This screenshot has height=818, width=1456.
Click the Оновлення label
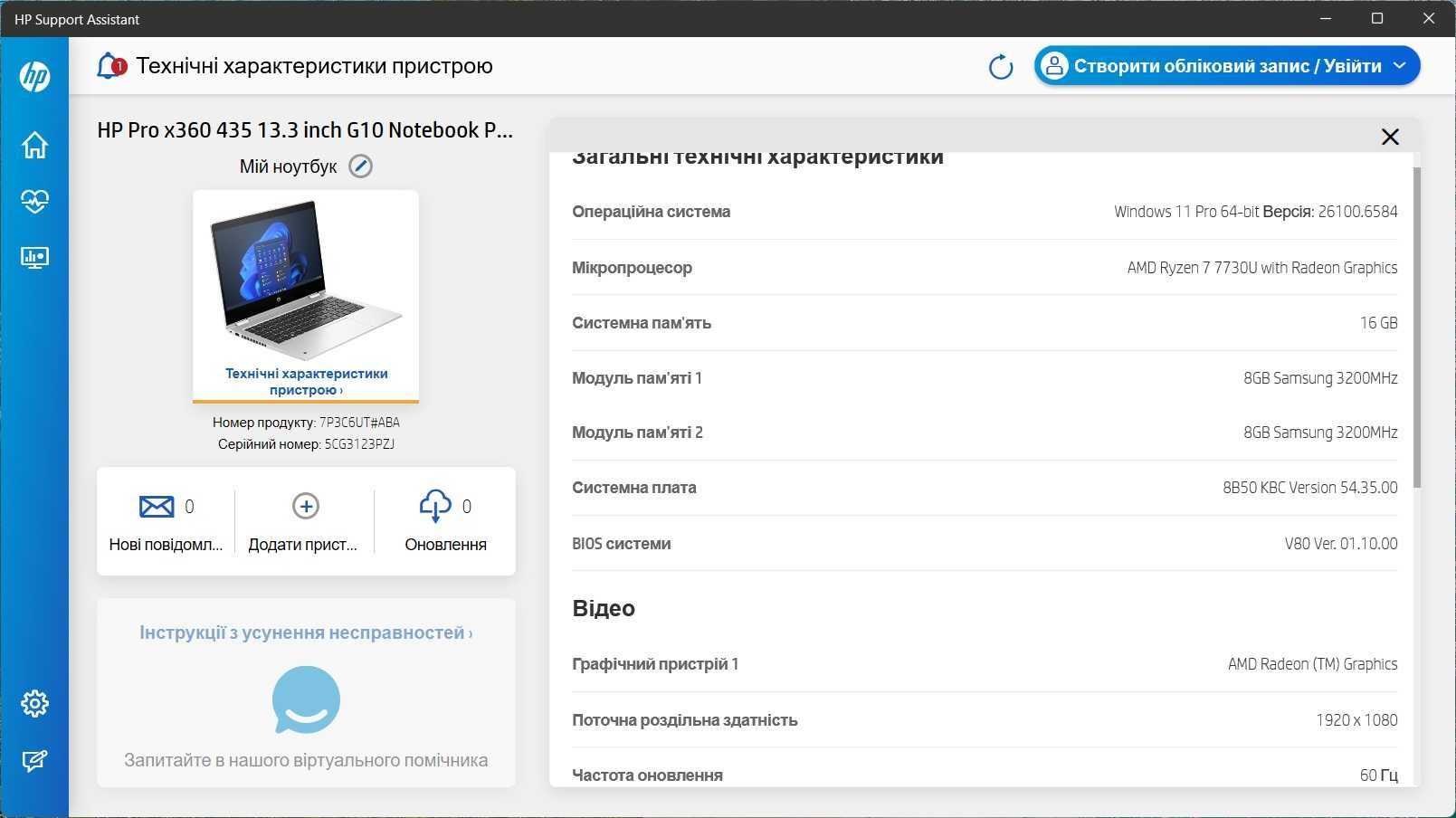coord(445,545)
